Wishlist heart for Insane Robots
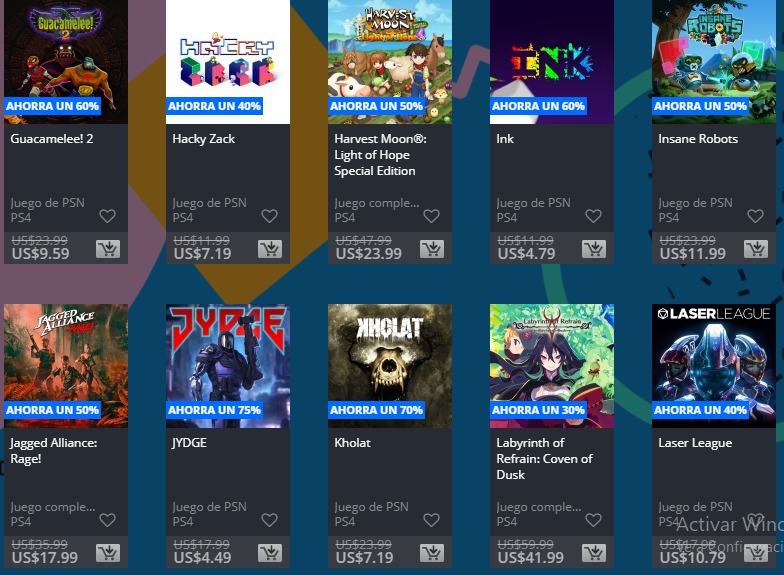Screen dimensions: 784x575 click(x=756, y=216)
